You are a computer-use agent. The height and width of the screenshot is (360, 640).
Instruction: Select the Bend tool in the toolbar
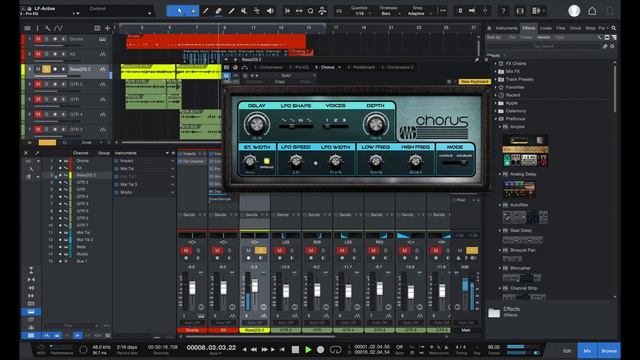tap(257, 11)
